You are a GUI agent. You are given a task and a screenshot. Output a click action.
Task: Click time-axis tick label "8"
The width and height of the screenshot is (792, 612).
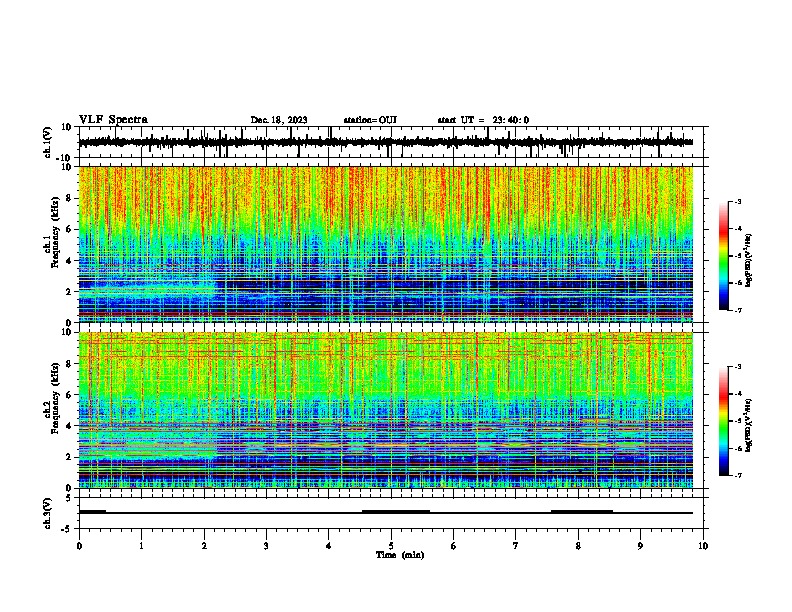578,546
